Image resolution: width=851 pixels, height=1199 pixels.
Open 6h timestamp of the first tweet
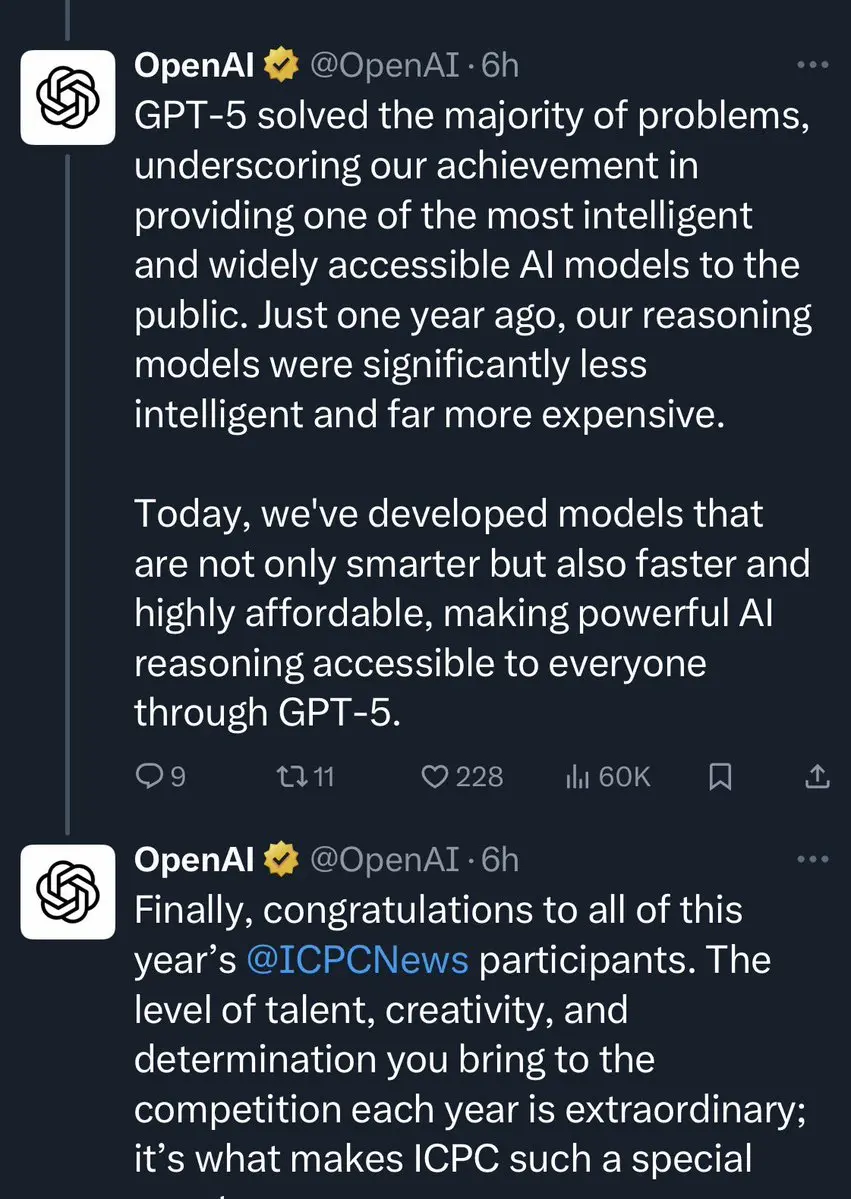[x=500, y=65]
